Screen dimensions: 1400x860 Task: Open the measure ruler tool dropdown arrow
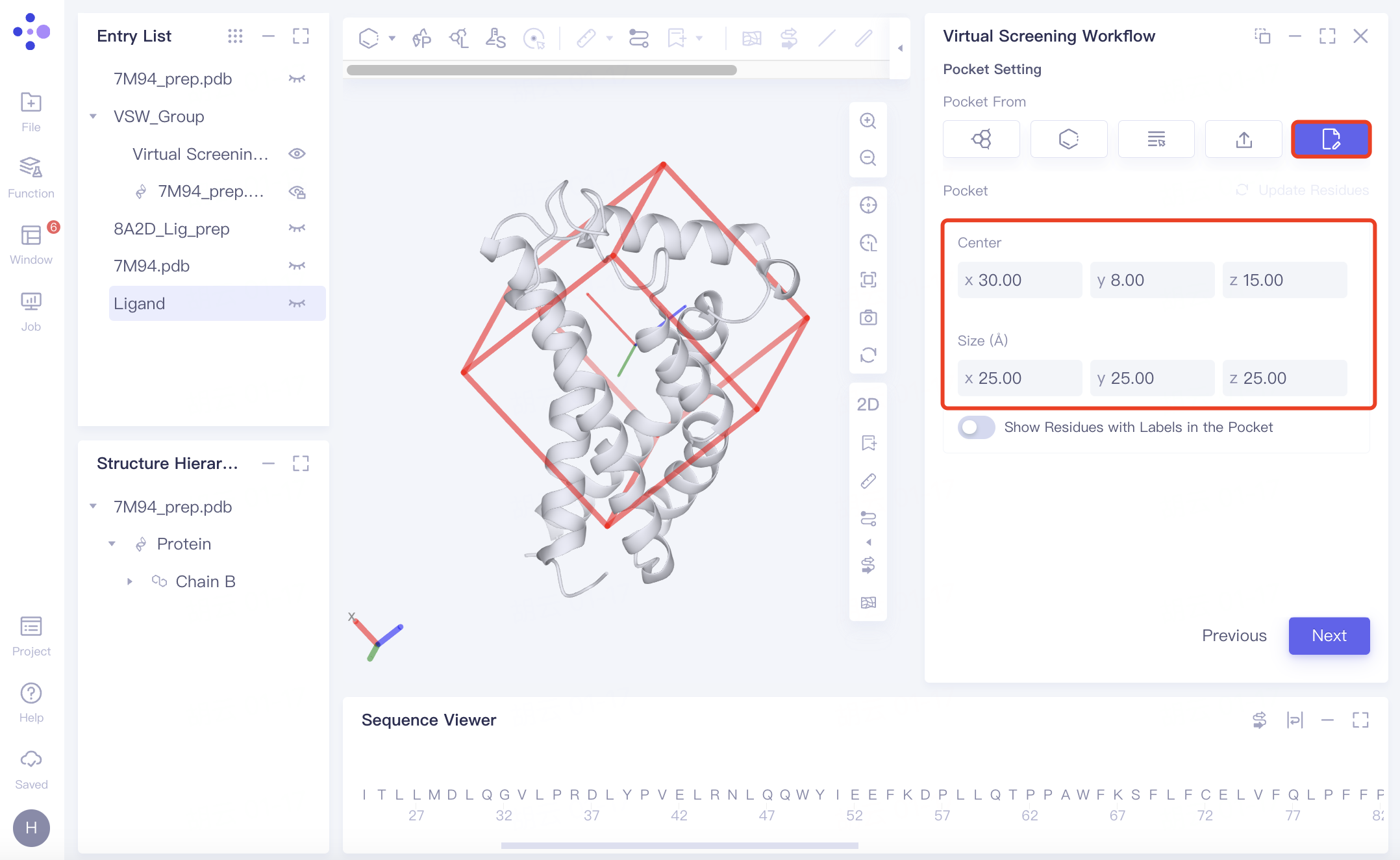pyautogui.click(x=609, y=39)
